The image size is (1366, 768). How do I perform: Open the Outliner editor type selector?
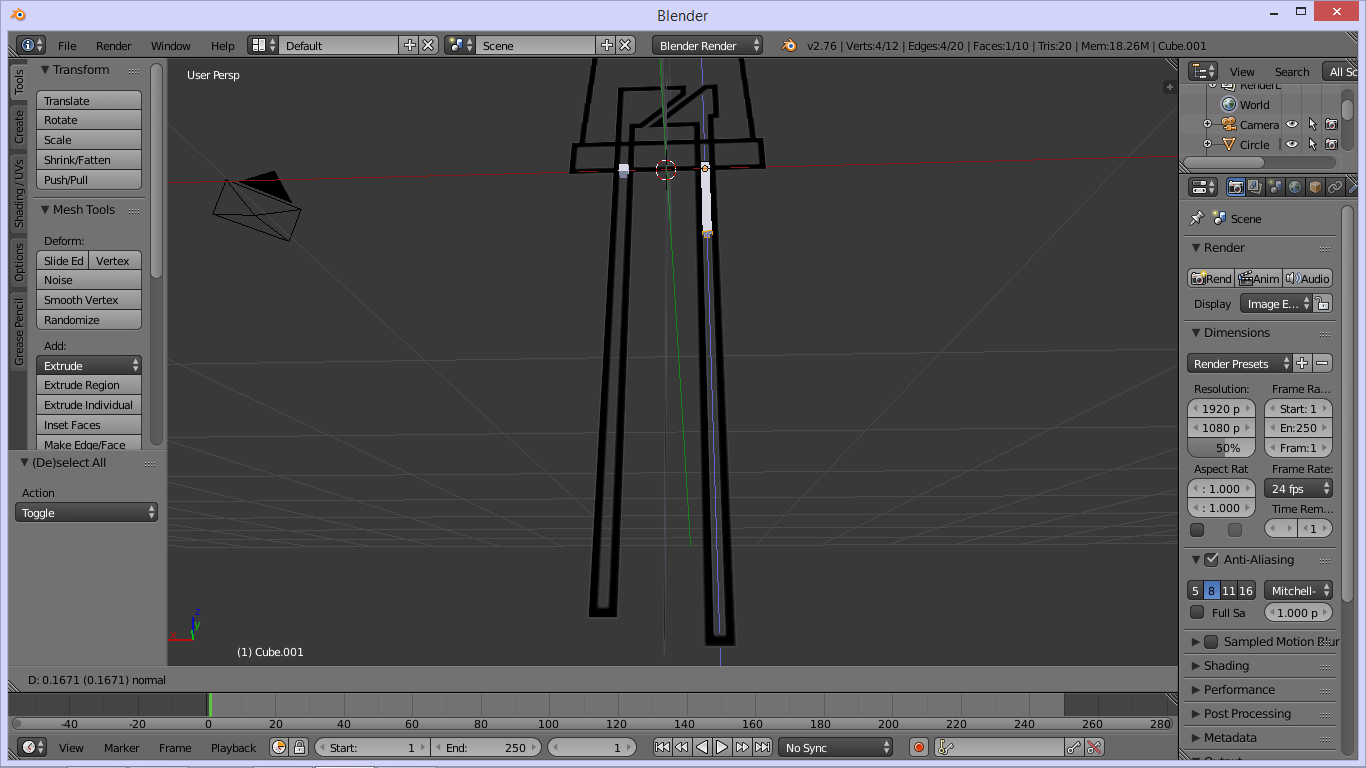point(1203,71)
